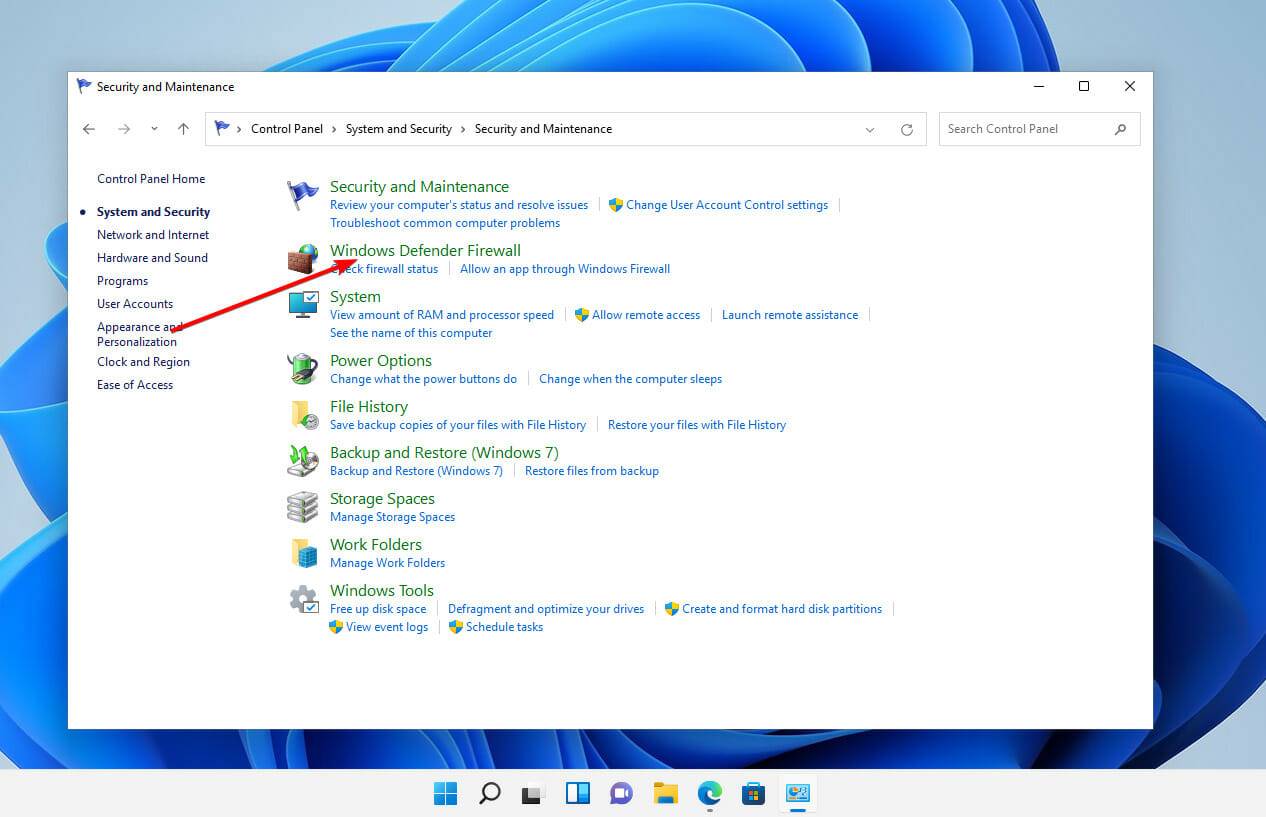The width and height of the screenshot is (1266, 817).
Task: Click Schedule tasks link
Action: tap(504, 627)
